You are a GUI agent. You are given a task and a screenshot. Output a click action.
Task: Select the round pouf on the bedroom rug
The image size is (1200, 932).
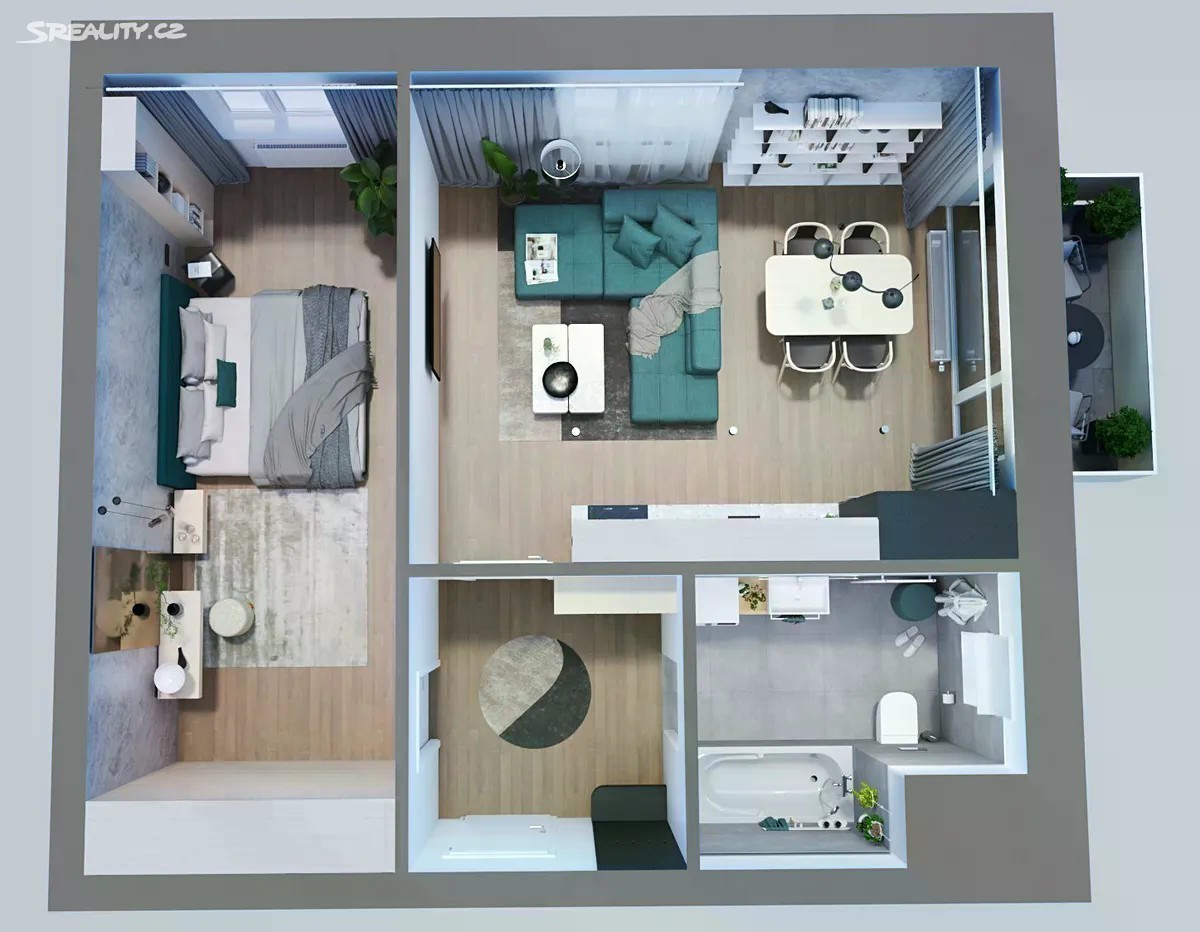231,618
